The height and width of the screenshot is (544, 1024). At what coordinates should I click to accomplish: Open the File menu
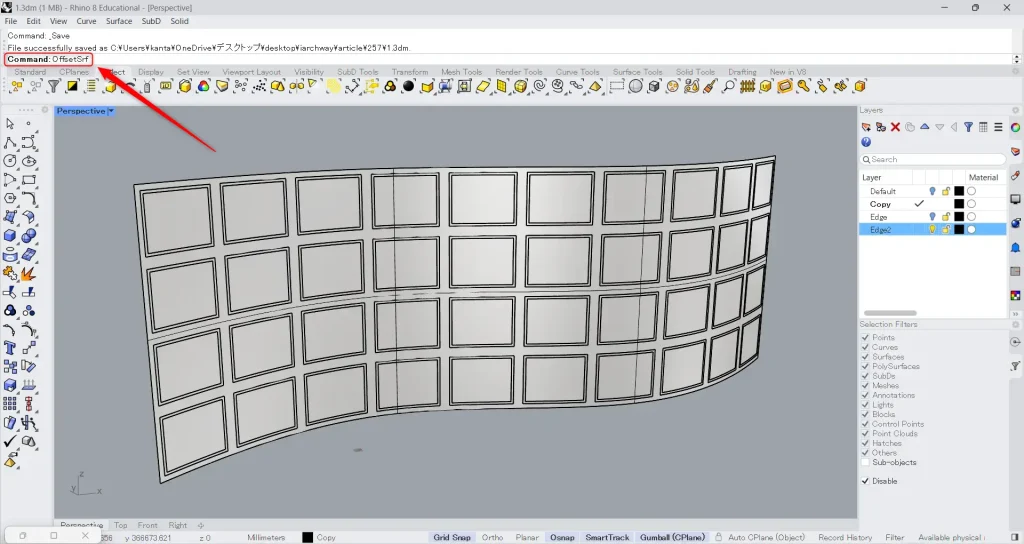(11, 21)
